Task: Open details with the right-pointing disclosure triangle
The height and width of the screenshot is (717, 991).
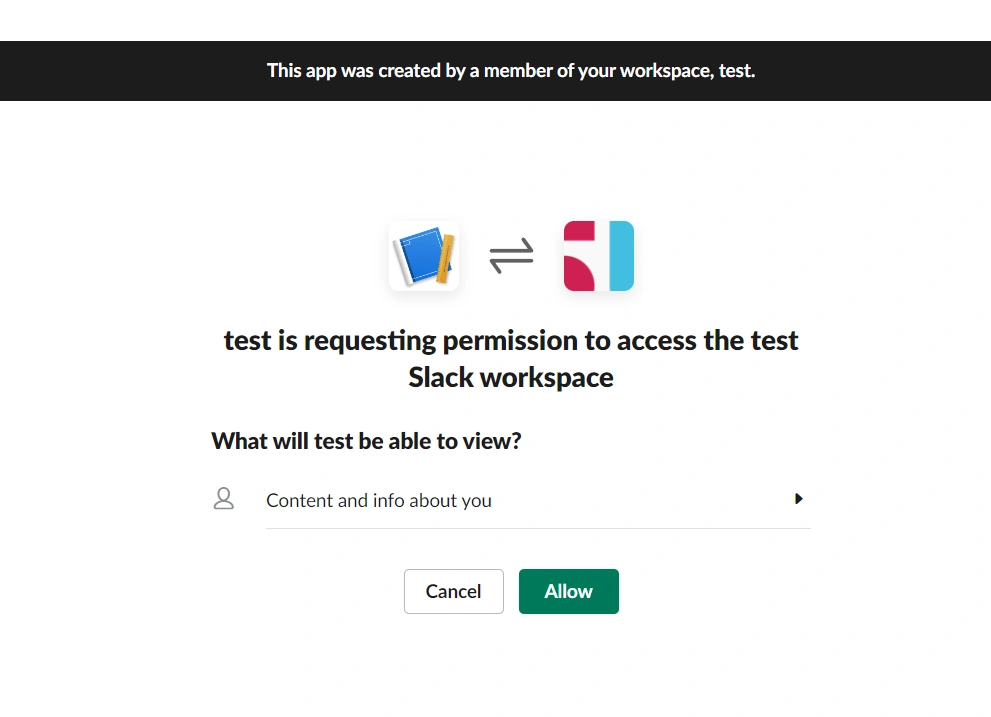Action: [x=798, y=498]
